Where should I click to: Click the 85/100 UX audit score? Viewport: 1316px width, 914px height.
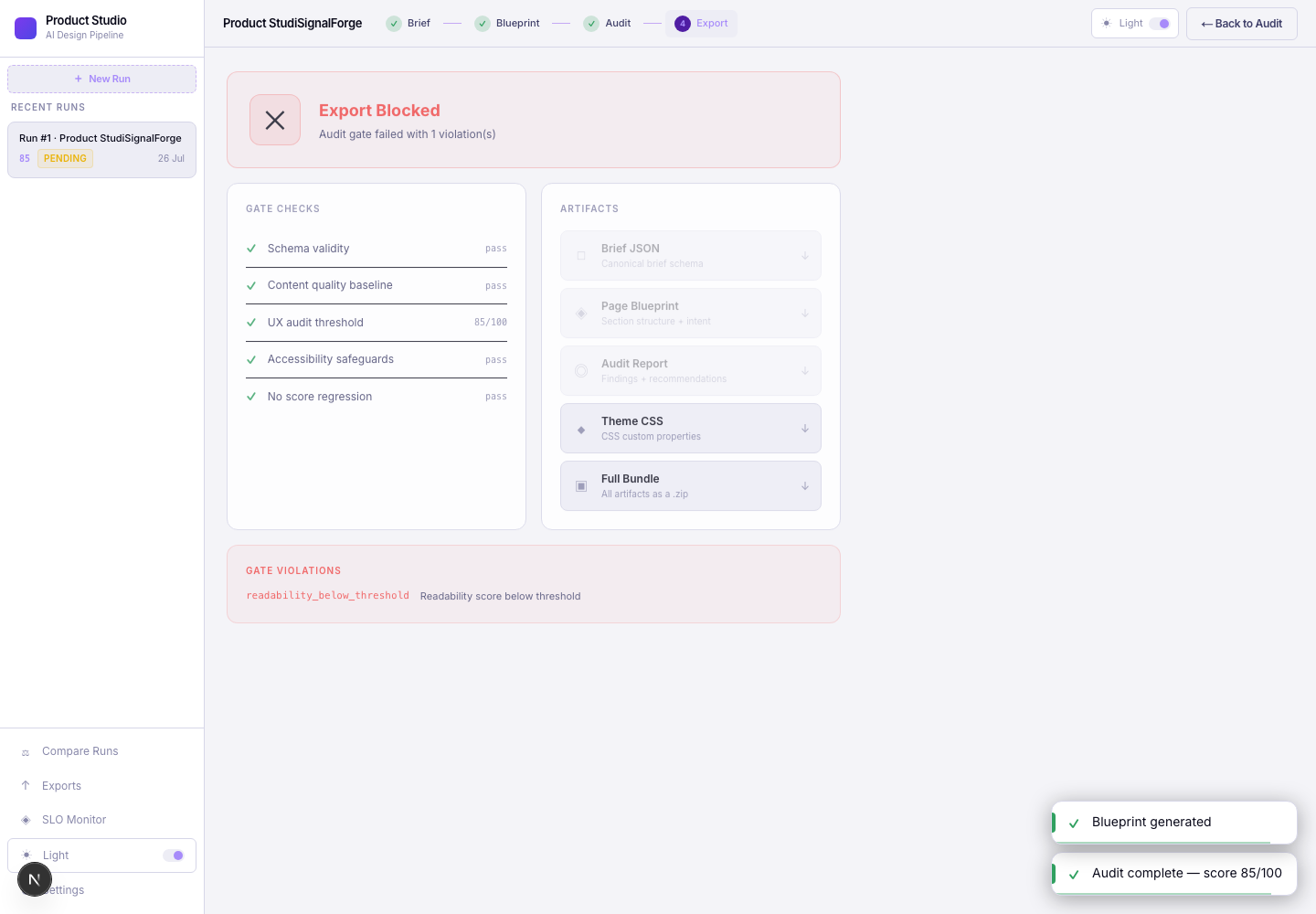(x=491, y=323)
